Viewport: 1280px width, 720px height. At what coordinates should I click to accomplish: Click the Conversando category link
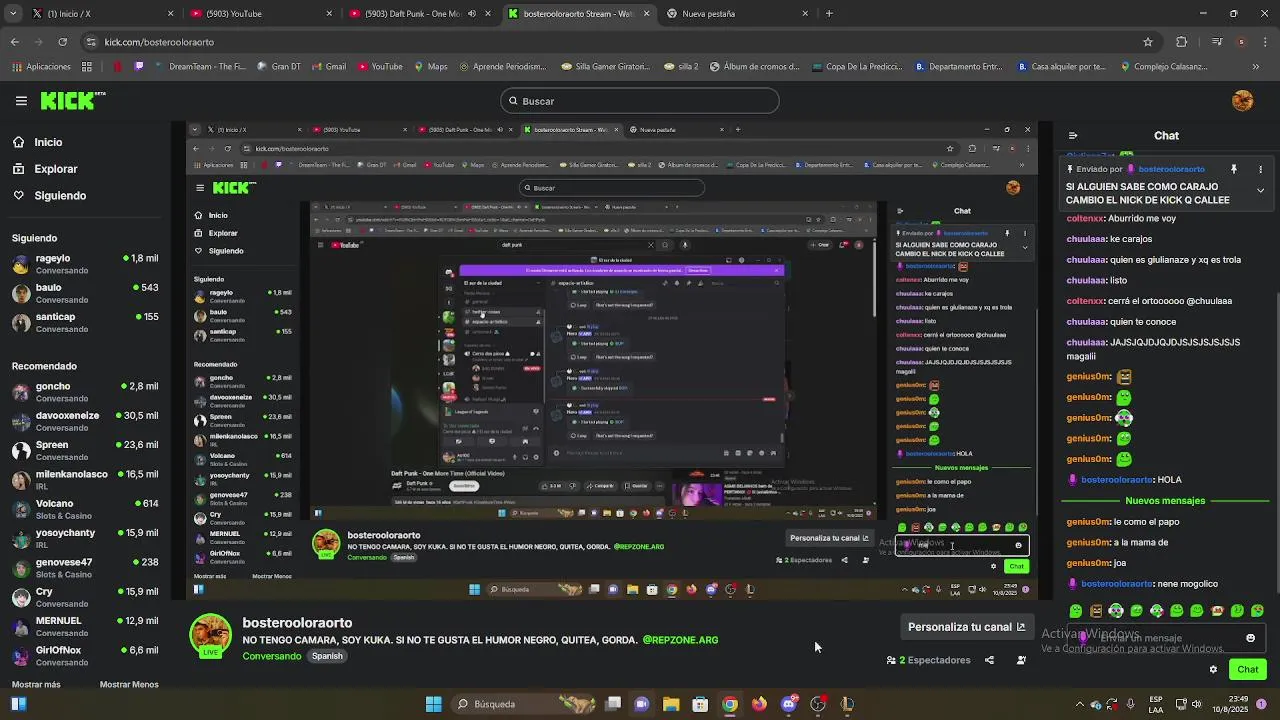[x=272, y=656]
